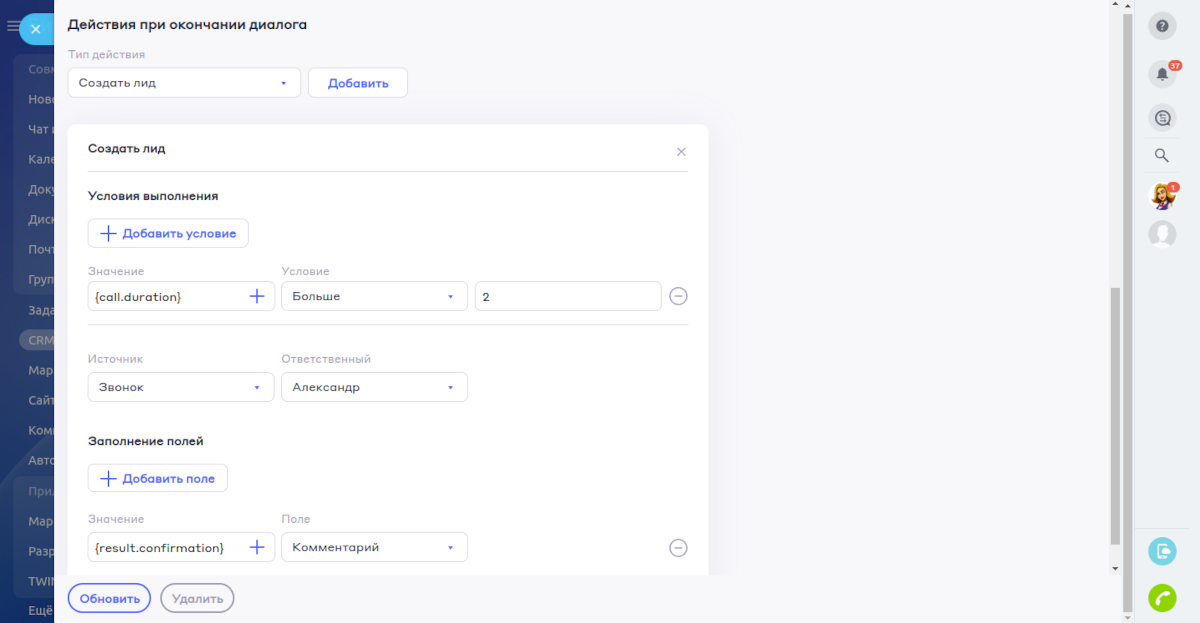Click the condition value field containing 2

click(x=567, y=296)
